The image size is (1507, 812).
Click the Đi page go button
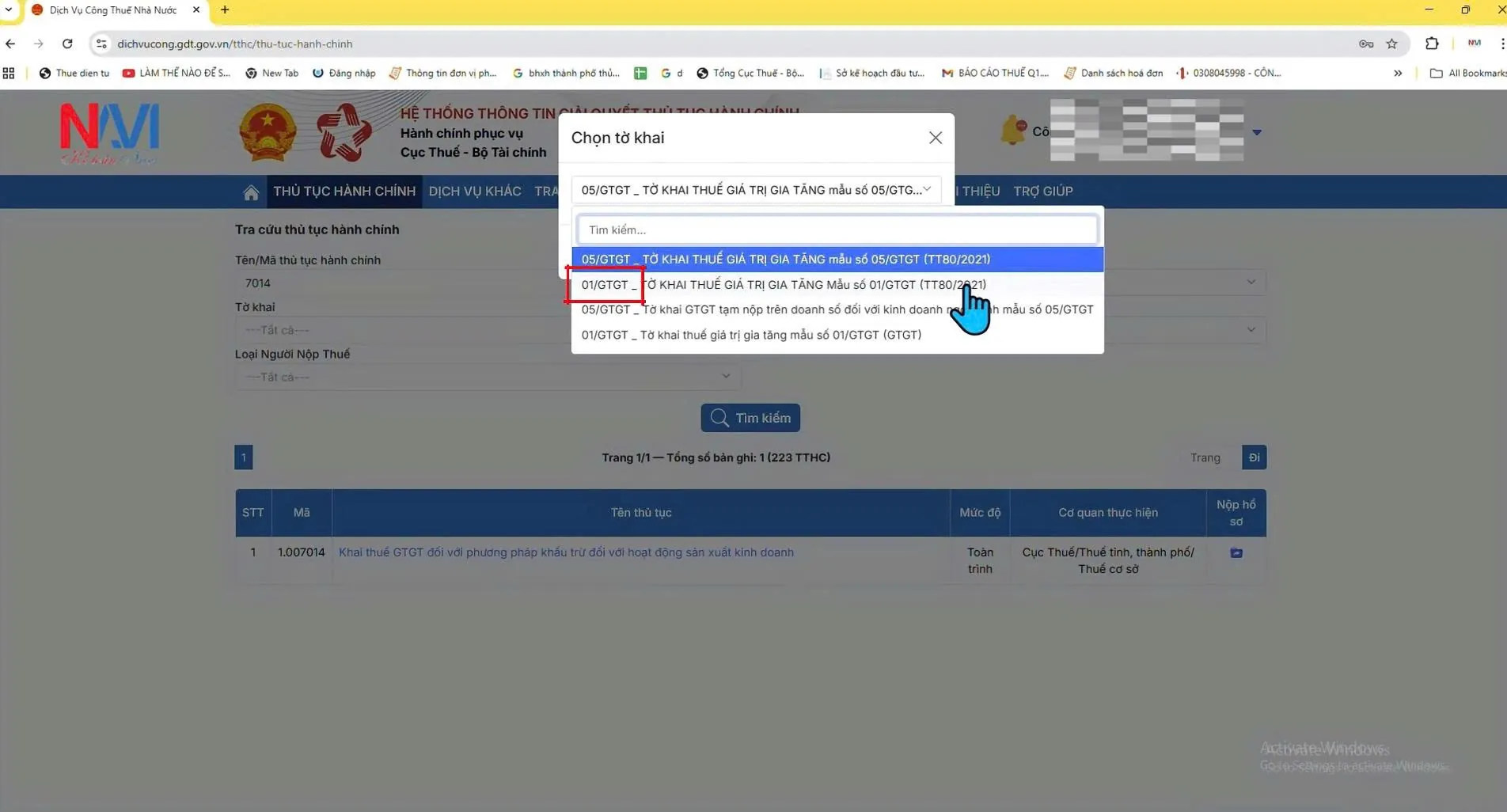pyautogui.click(x=1253, y=457)
